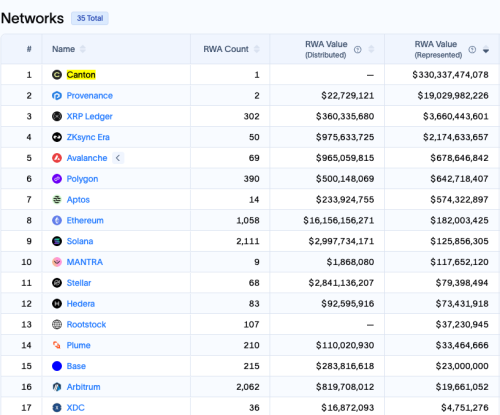This screenshot has height=415, width=500.
Task: Open RWA Value Represented info tooltip icon
Action: pos(472,50)
